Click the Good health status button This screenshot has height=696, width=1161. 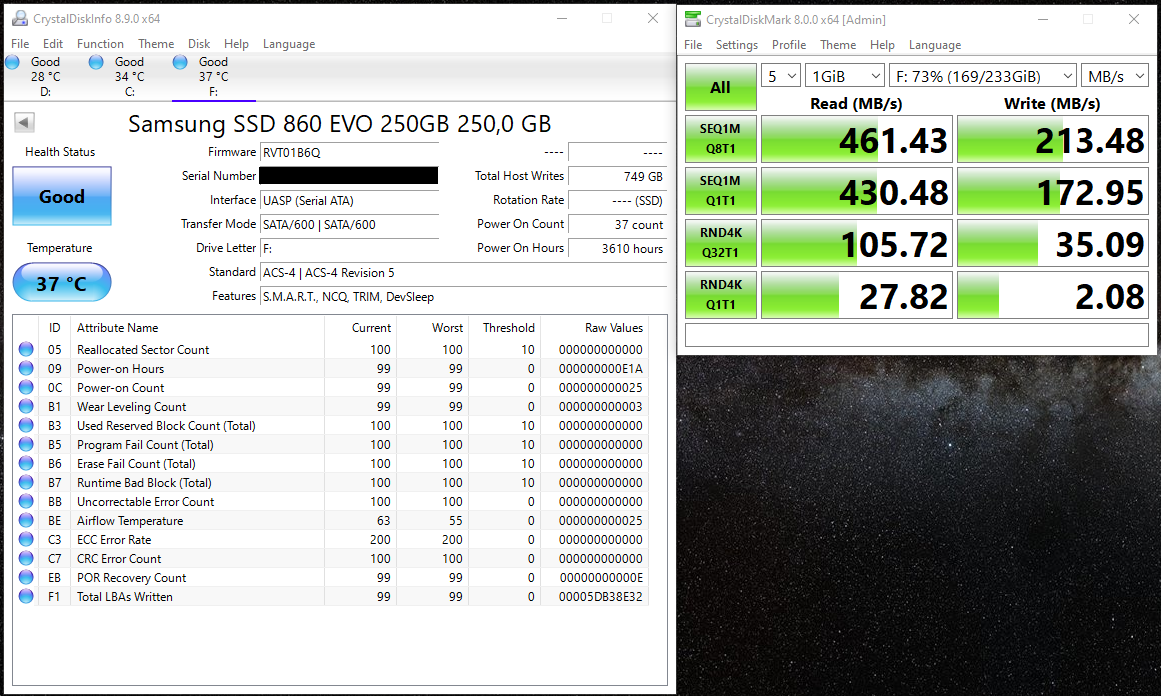62,196
